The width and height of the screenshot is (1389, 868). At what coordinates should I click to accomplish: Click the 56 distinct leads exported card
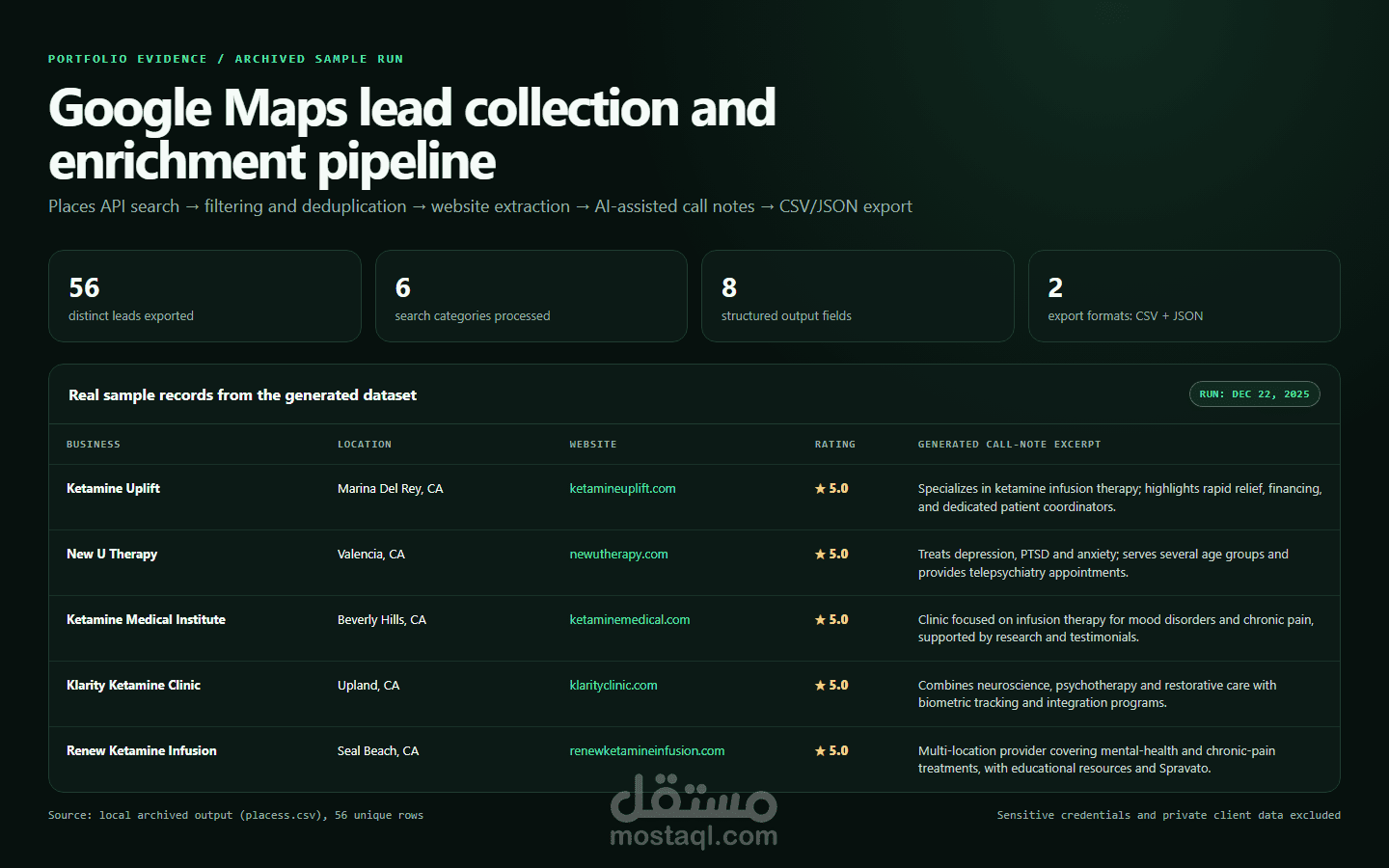[204, 296]
